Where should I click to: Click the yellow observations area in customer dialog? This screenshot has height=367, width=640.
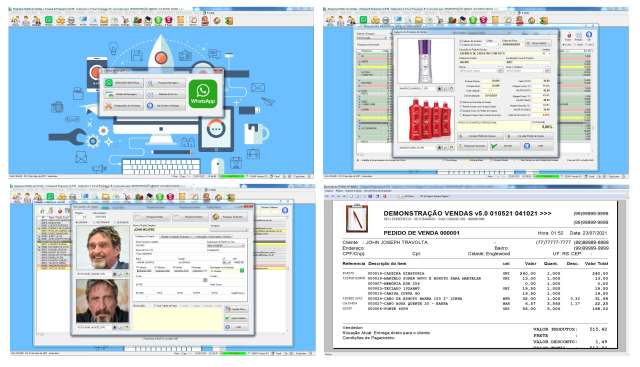178,318
